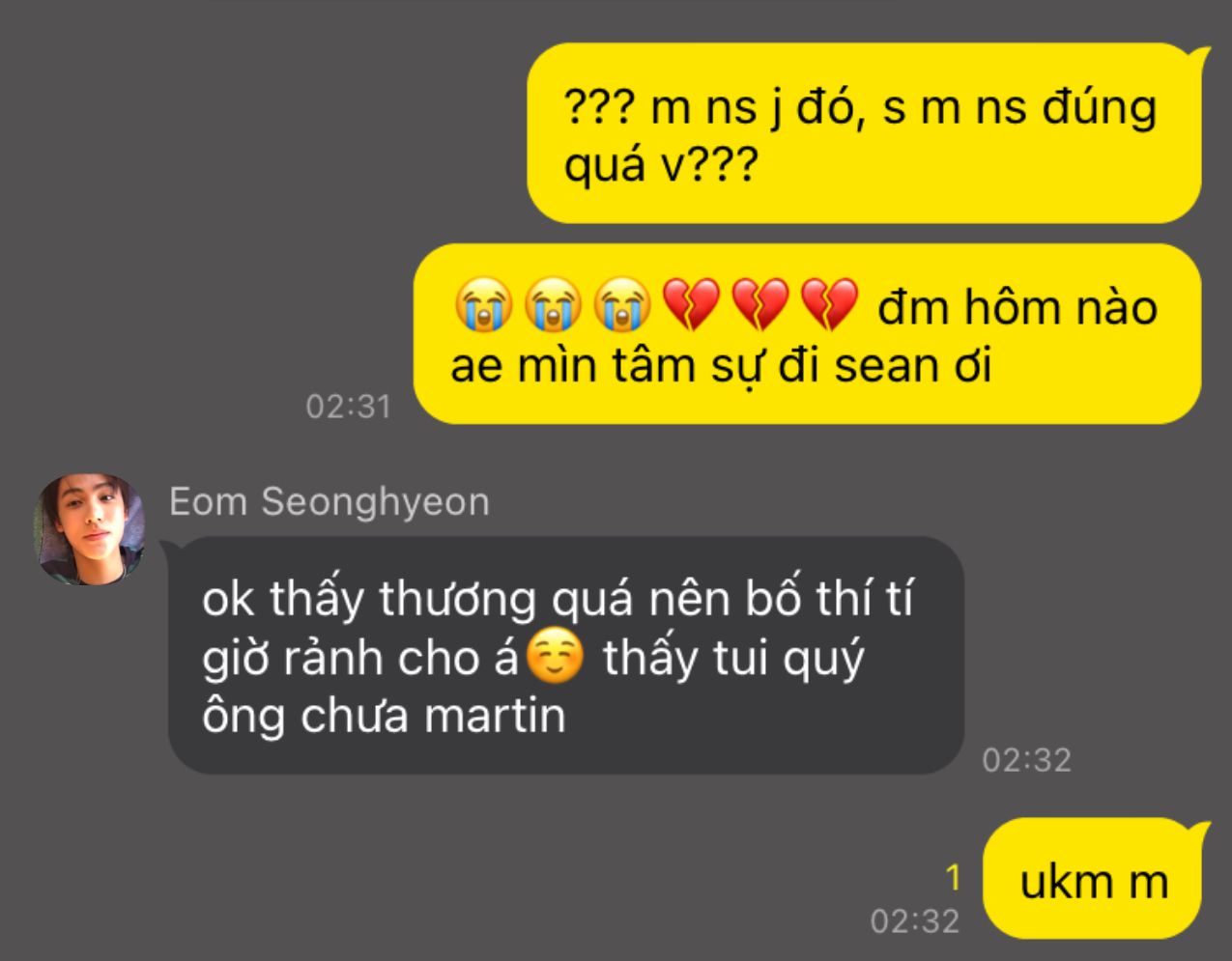Tap the "??? m ns j đó" message bubble
The image size is (1232, 961).
867,132
